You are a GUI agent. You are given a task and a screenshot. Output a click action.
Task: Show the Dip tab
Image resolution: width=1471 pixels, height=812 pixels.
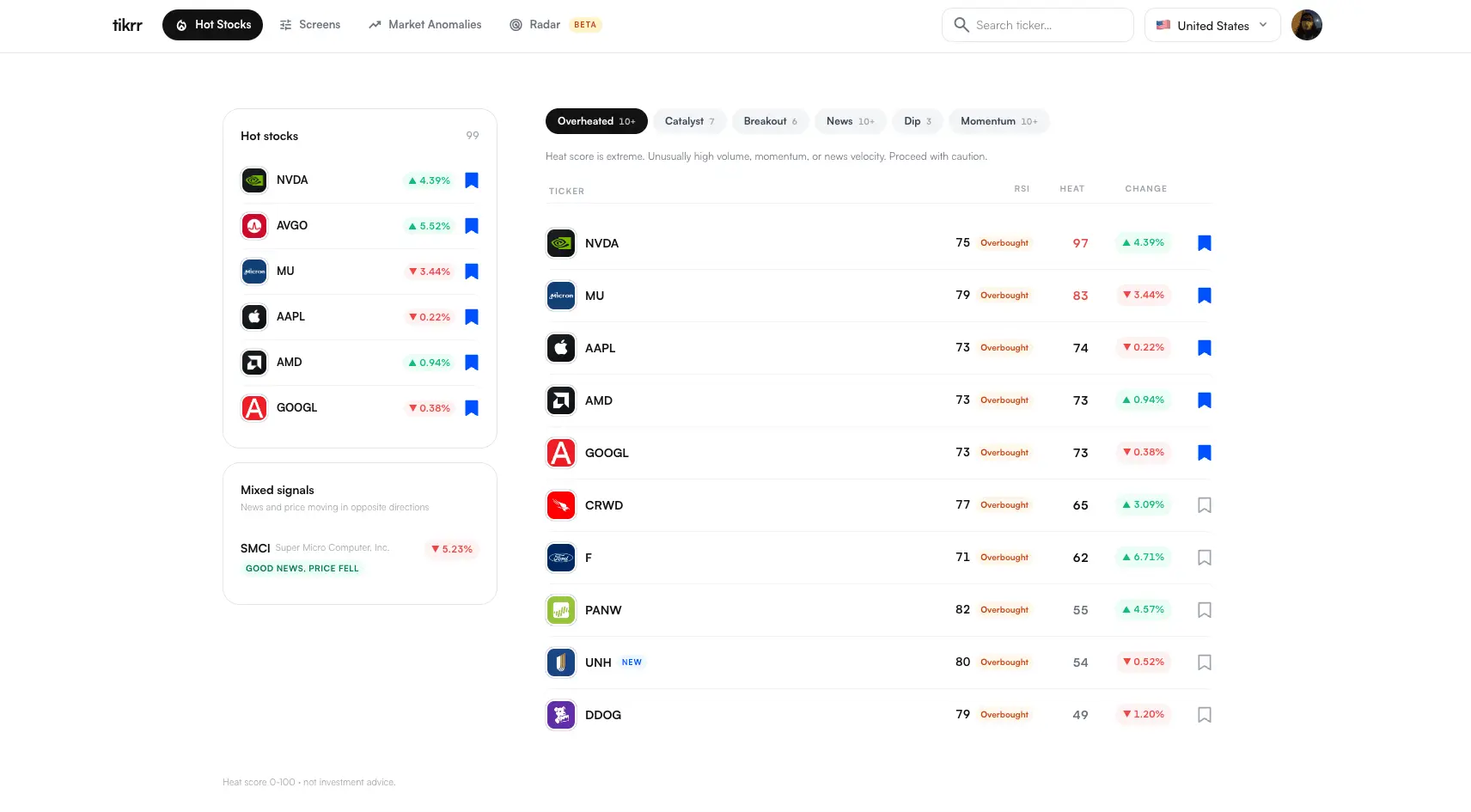(918, 121)
